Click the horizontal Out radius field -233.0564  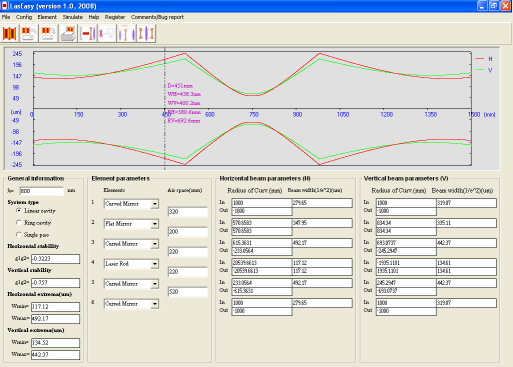click(262, 251)
